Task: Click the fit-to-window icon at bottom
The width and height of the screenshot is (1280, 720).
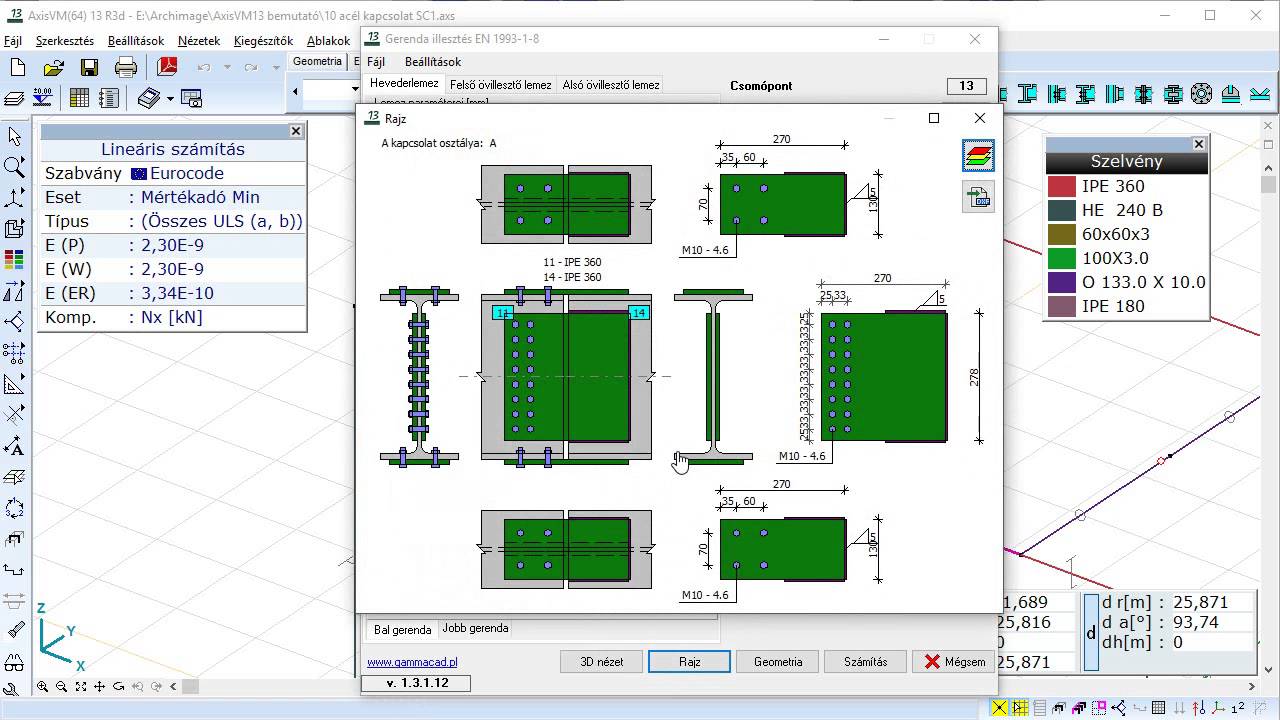Action: (81, 687)
